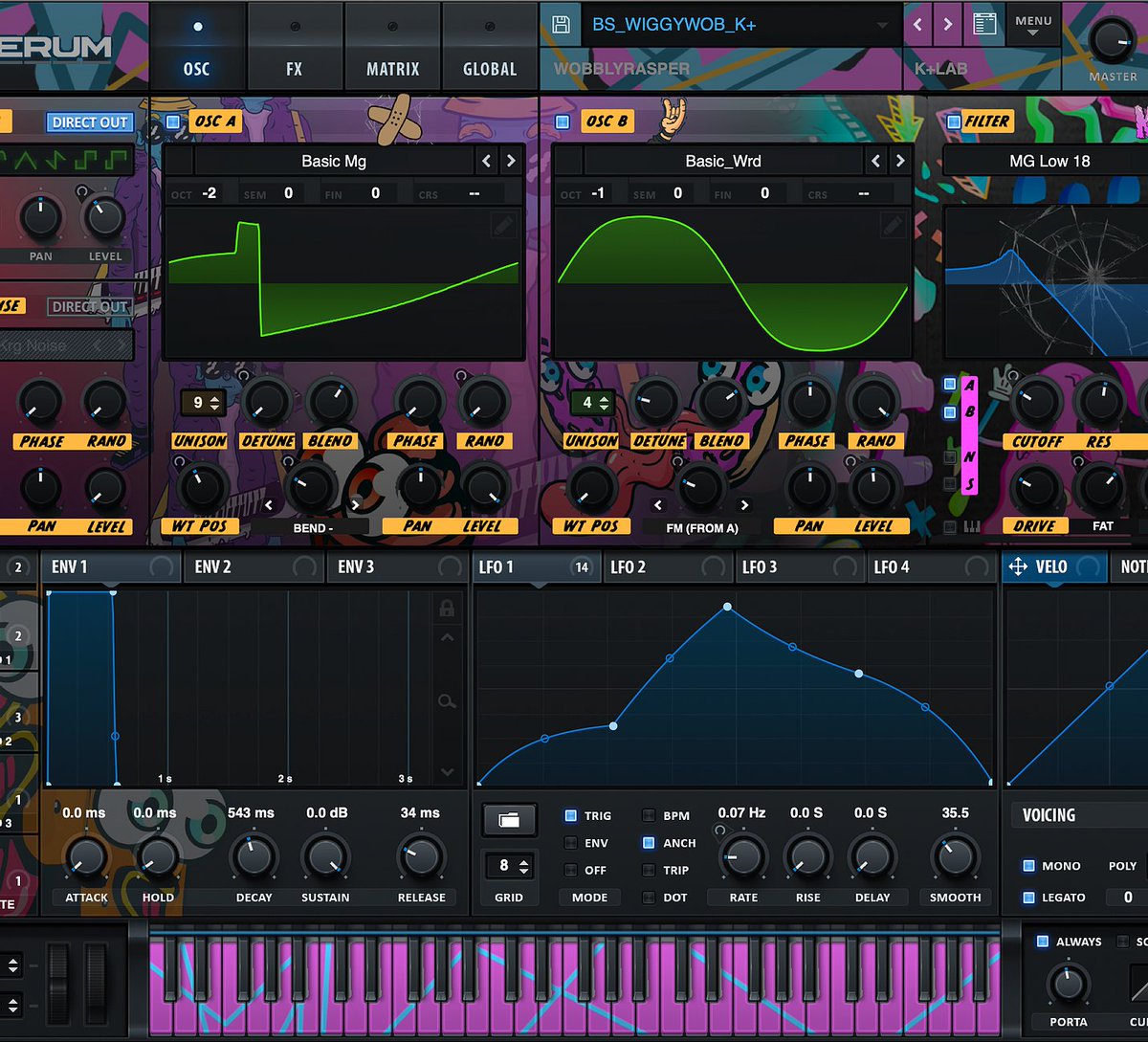Open Basic_Wrd wavetable selector
1148x1042 pixels.
click(x=723, y=161)
